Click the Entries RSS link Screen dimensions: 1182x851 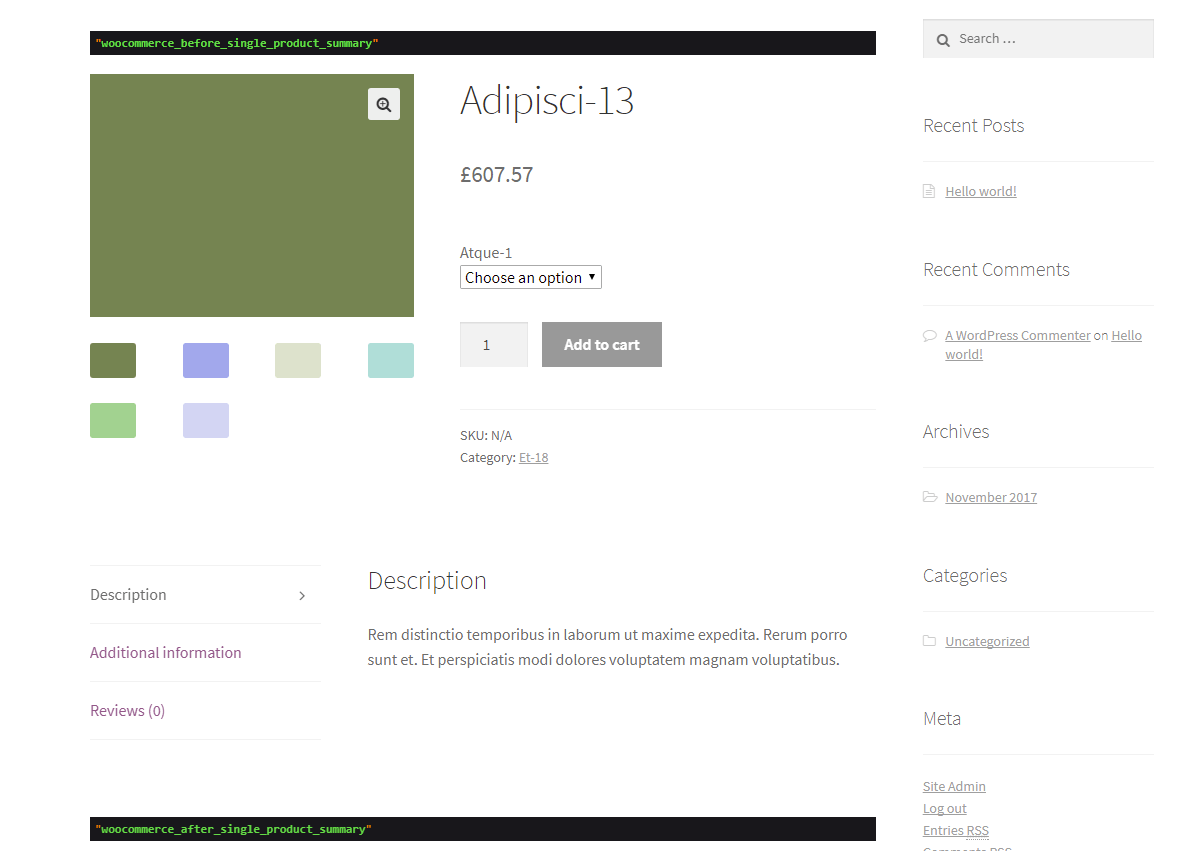tap(956, 830)
